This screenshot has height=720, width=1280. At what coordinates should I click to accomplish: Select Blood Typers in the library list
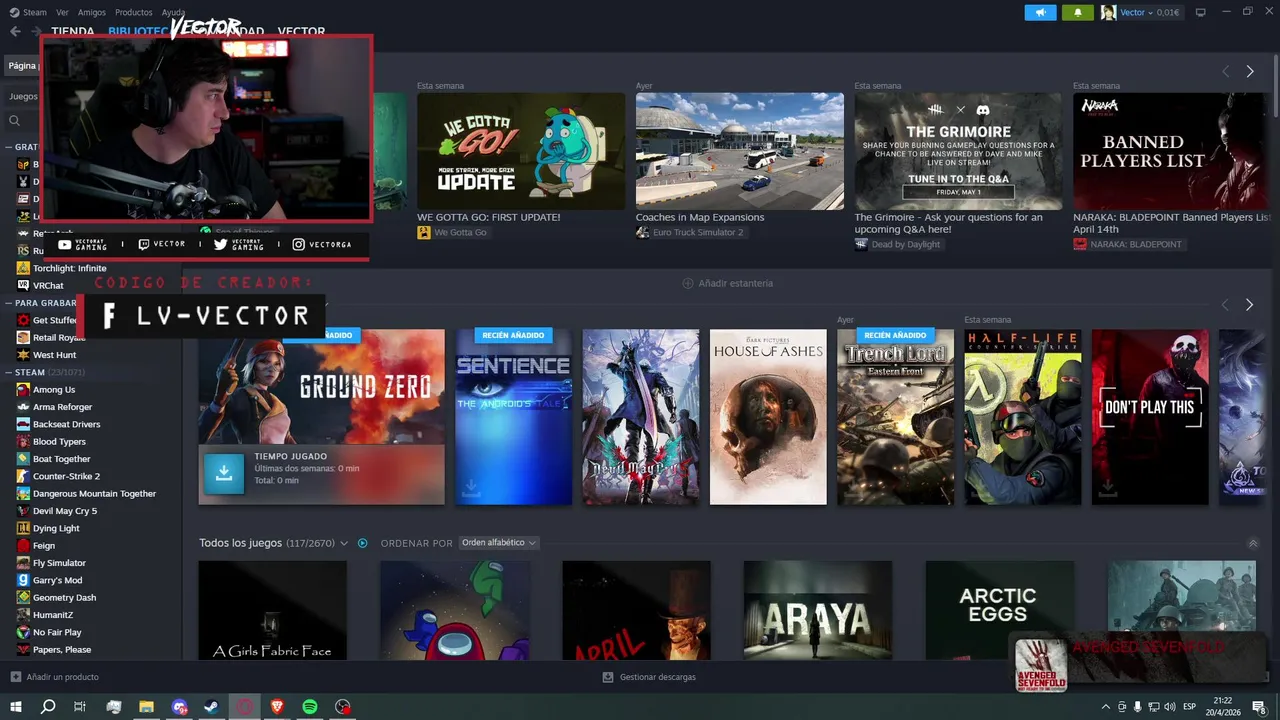click(x=59, y=442)
